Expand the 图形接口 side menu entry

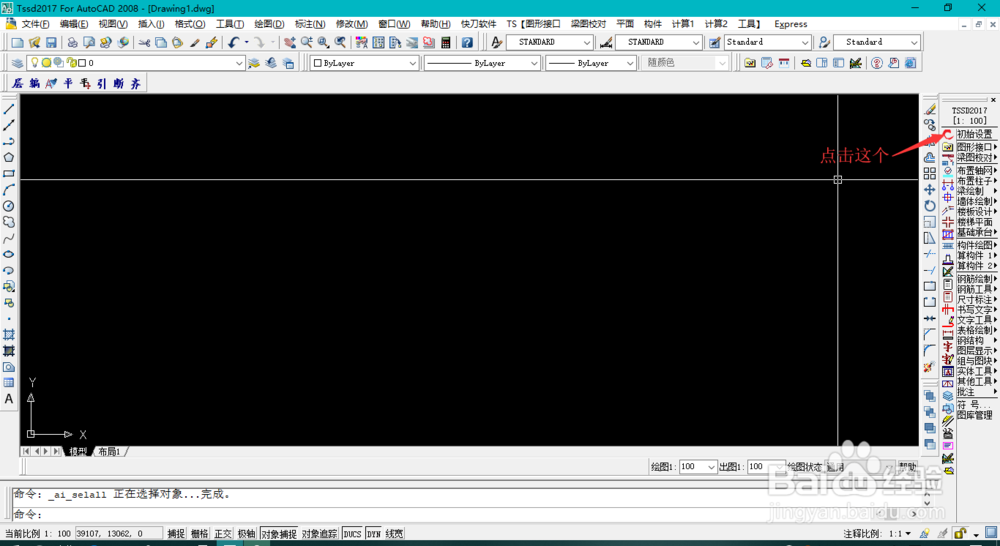tap(976, 147)
